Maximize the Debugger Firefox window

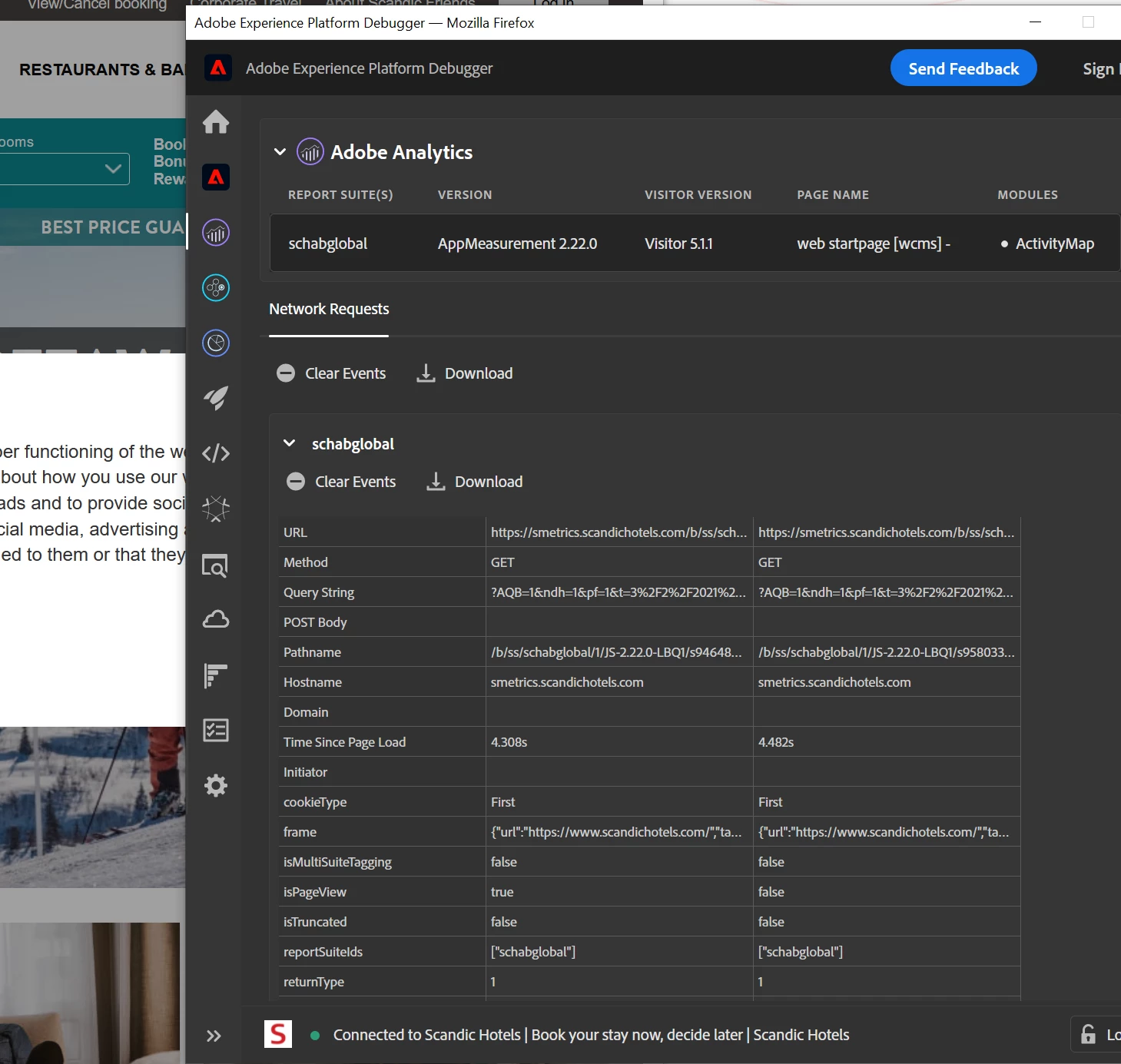click(x=1088, y=22)
